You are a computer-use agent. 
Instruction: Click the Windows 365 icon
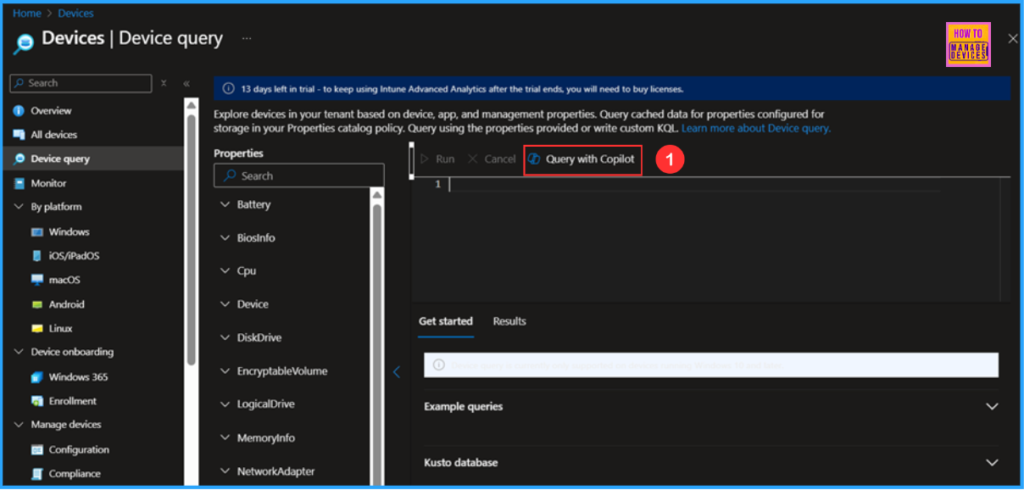[x=37, y=377]
